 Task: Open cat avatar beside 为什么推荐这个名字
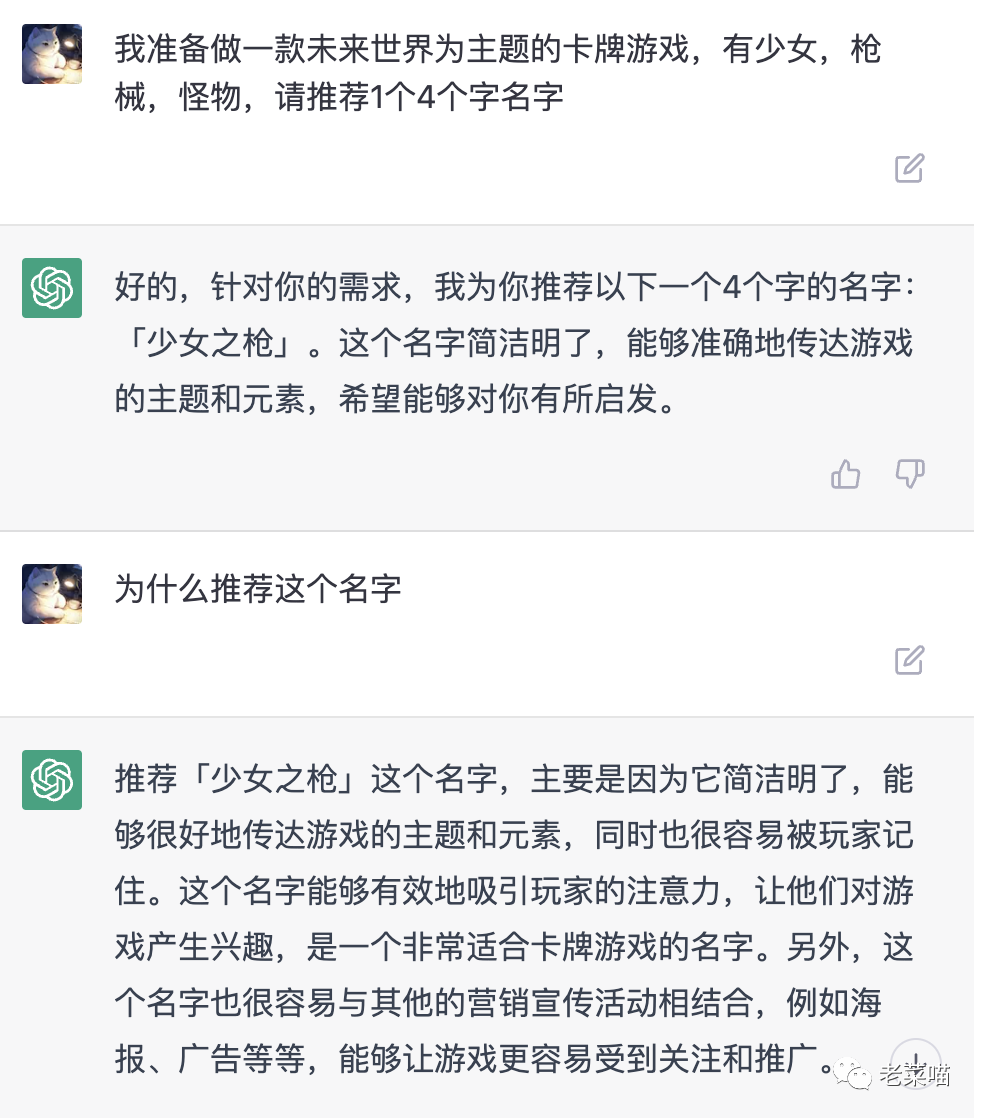click(x=52, y=594)
